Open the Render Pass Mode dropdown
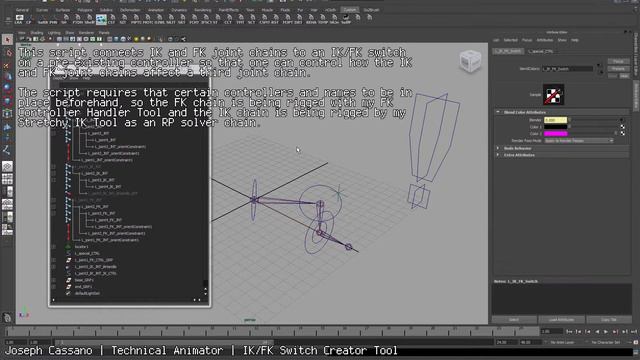Viewport: 640px width, 360px height. click(579, 140)
